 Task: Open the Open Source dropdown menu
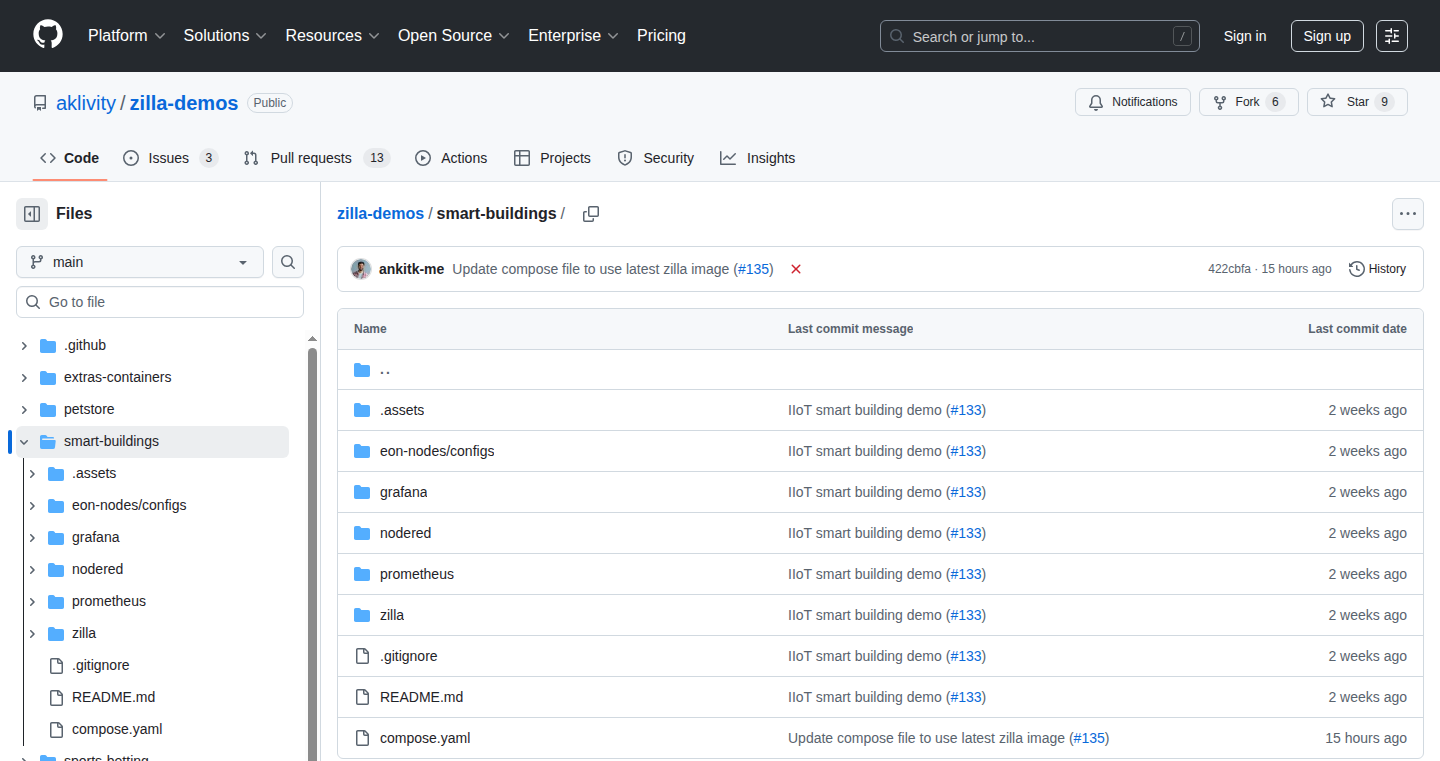(454, 35)
